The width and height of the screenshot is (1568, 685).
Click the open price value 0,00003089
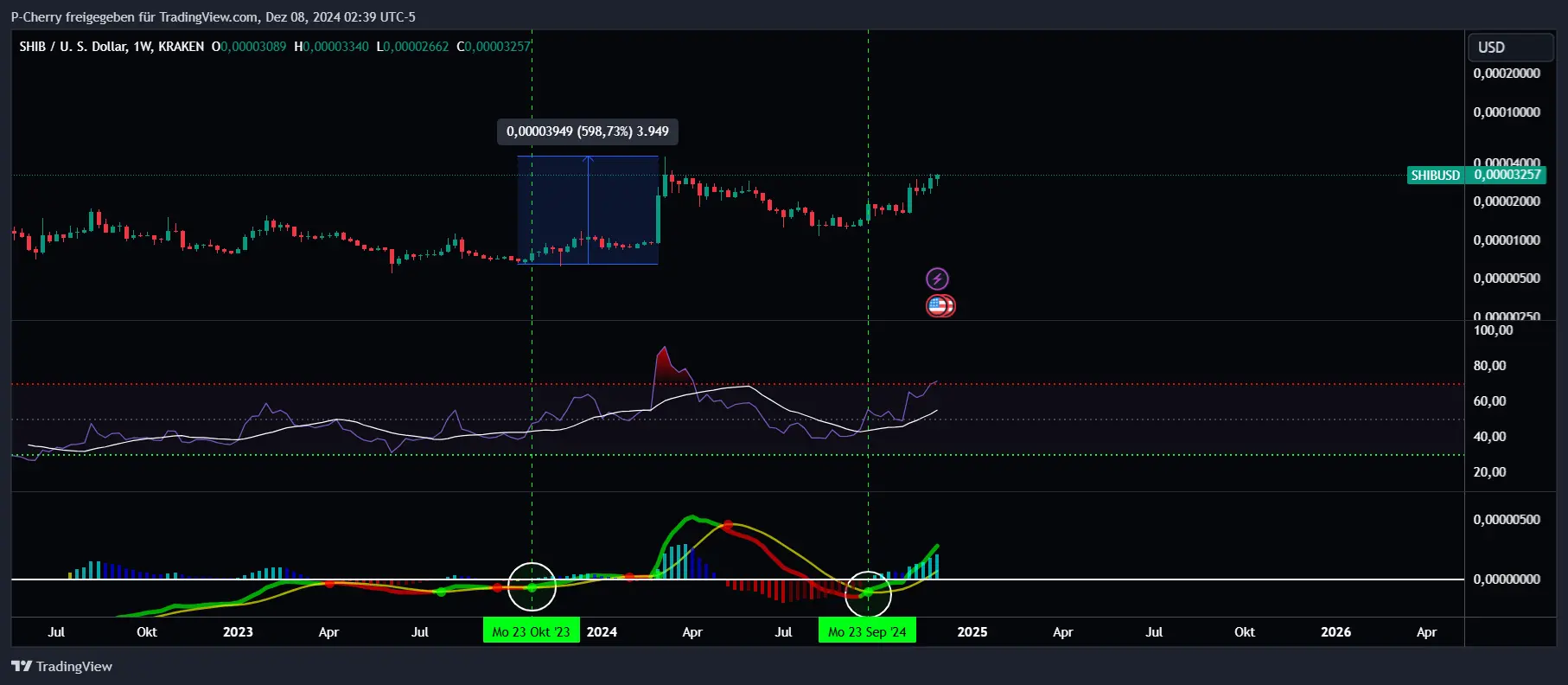tap(253, 47)
